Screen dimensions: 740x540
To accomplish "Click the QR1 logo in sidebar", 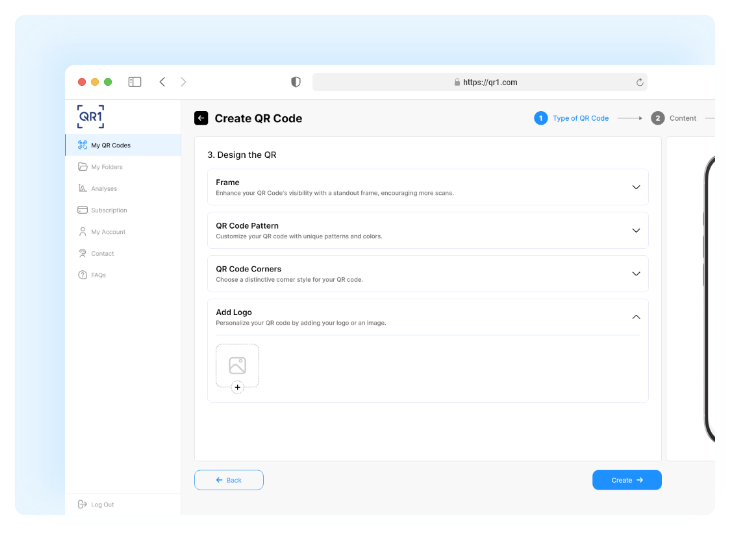I will 91,116.
